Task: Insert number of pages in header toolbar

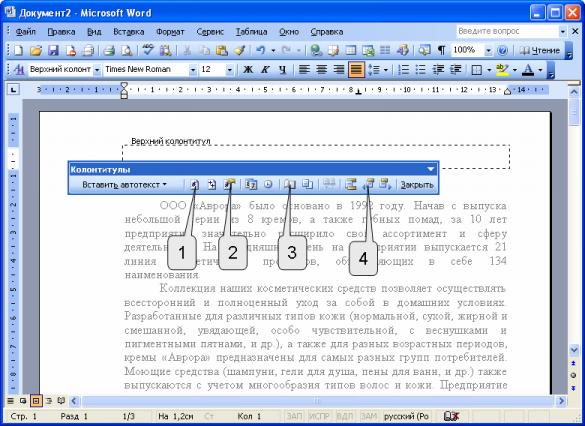Action: coord(212,185)
